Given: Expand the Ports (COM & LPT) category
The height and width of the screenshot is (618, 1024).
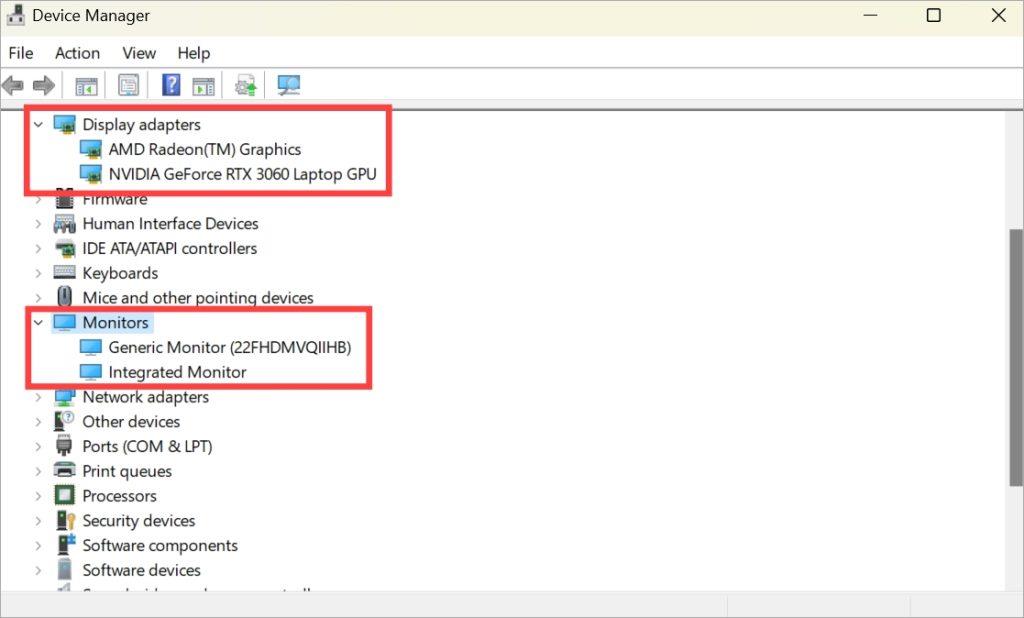Looking at the screenshot, I should (x=39, y=446).
